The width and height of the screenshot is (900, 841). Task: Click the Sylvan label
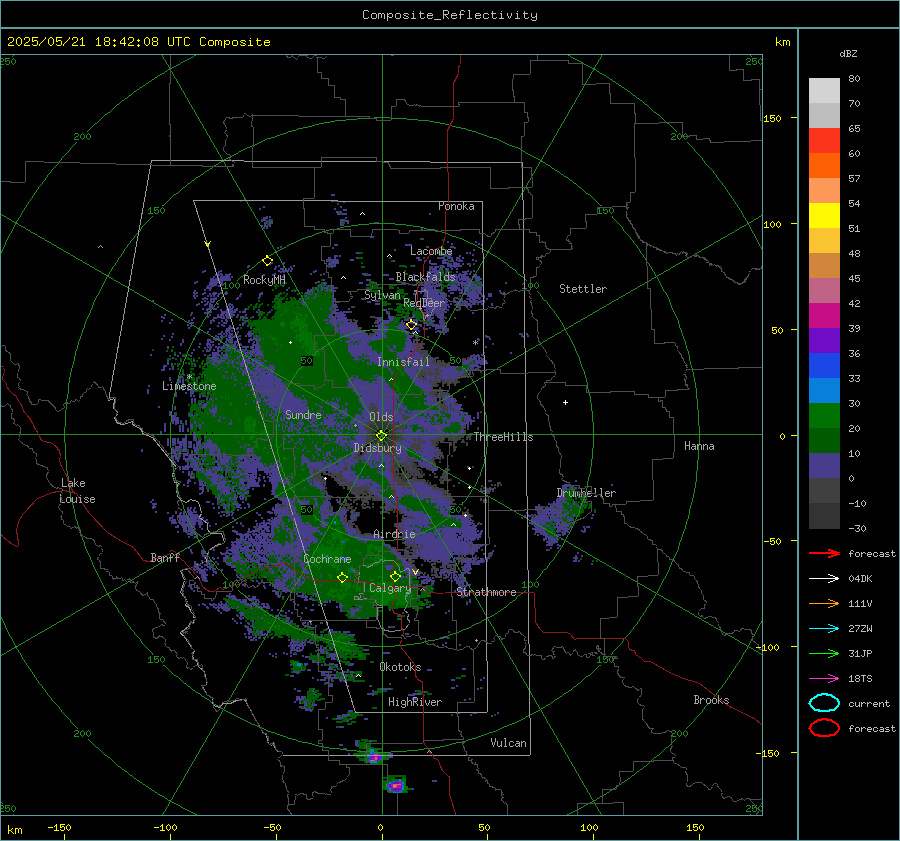pyautogui.click(x=382, y=295)
